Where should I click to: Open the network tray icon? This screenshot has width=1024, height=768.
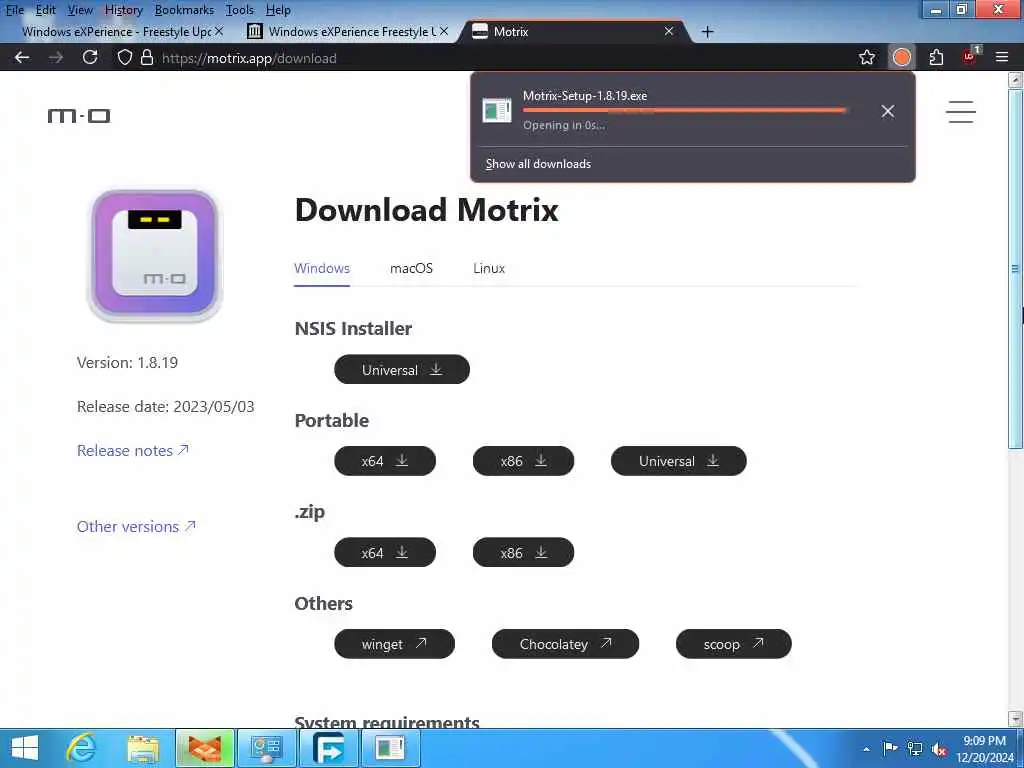[915, 748]
